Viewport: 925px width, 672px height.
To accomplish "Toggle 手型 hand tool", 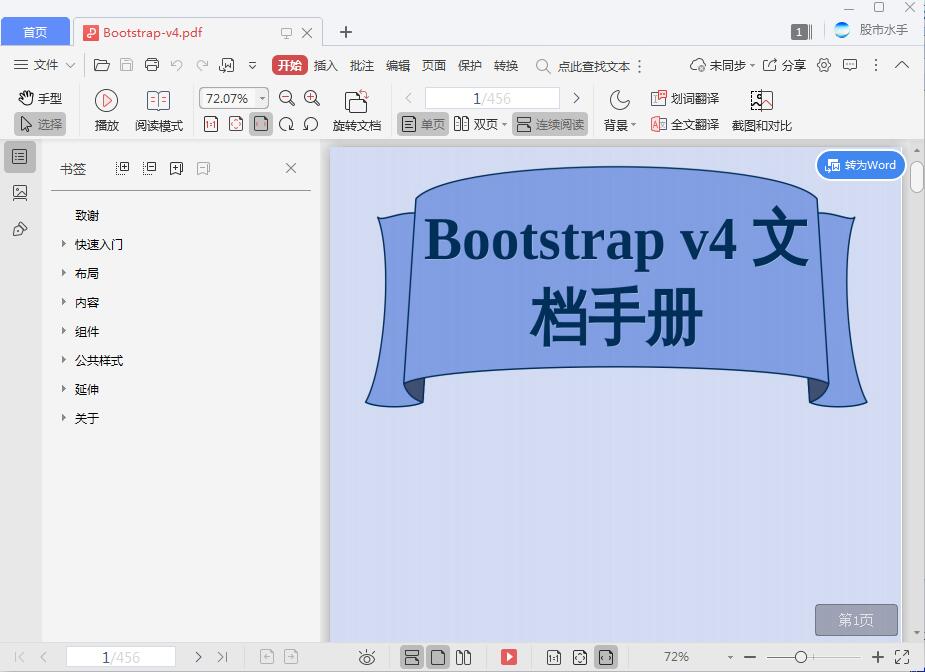I will click(40, 98).
